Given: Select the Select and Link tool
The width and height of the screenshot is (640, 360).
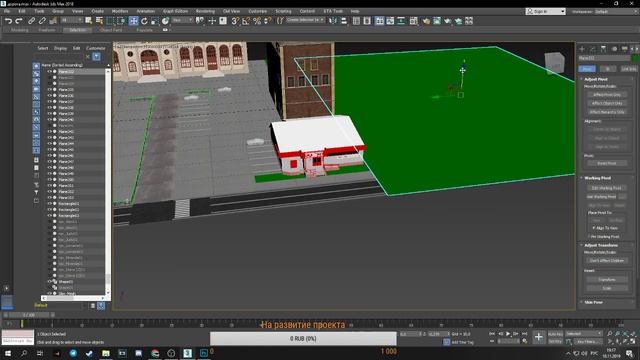Looking at the screenshot, I should [31, 21].
